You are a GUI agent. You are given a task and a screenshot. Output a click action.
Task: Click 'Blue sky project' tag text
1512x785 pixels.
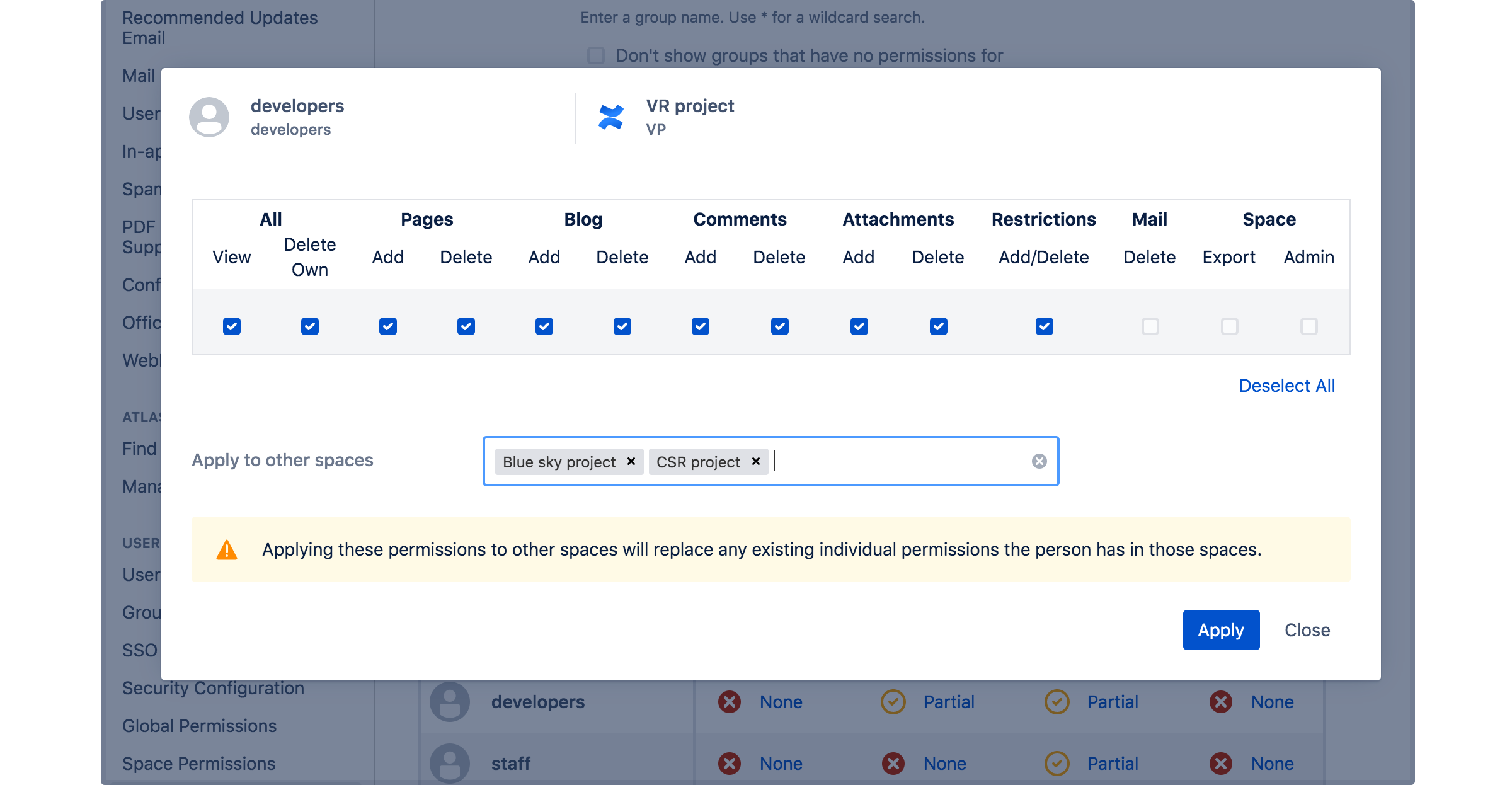tap(559, 462)
